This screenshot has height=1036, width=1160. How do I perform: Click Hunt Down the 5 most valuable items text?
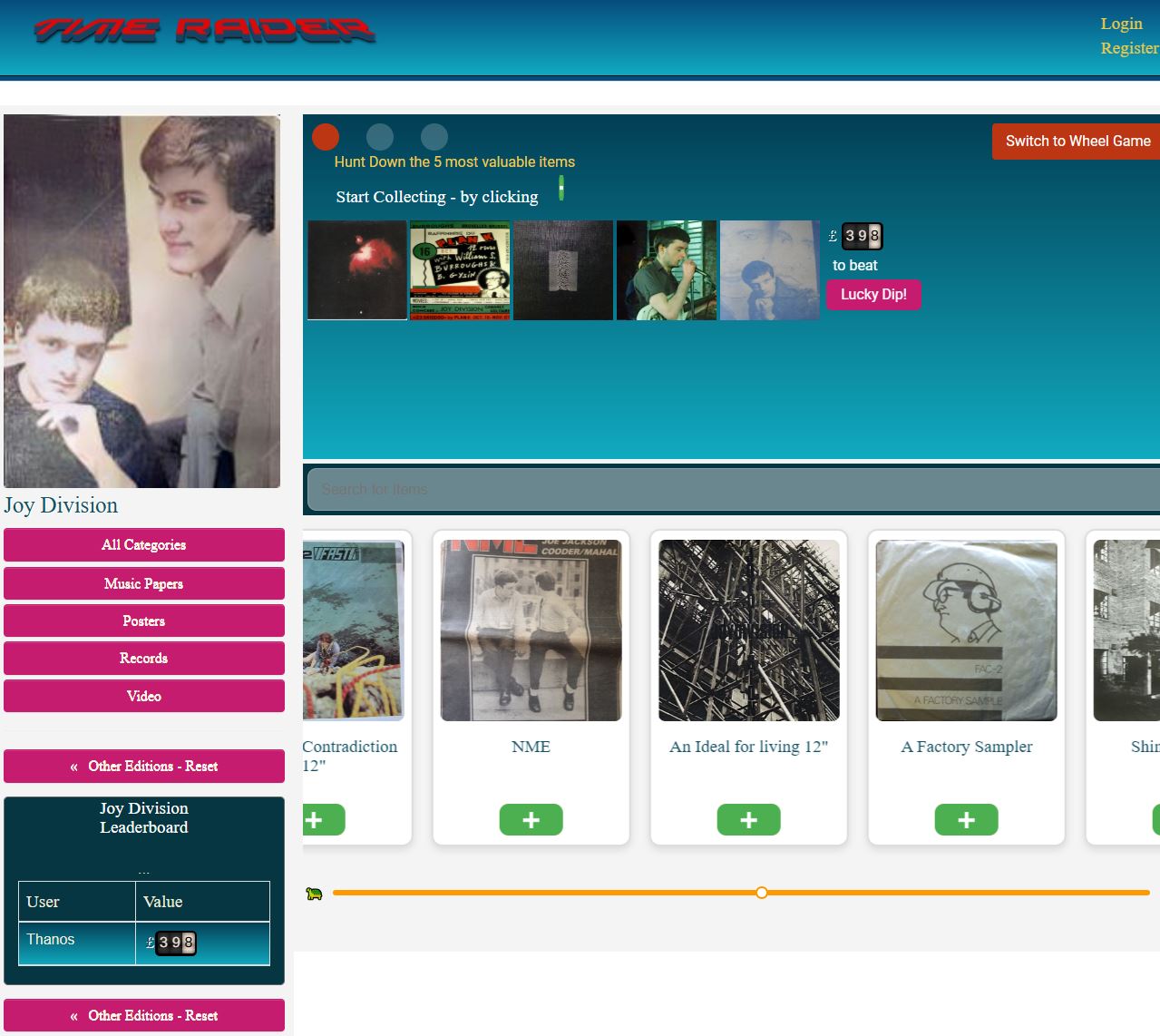pos(454,162)
